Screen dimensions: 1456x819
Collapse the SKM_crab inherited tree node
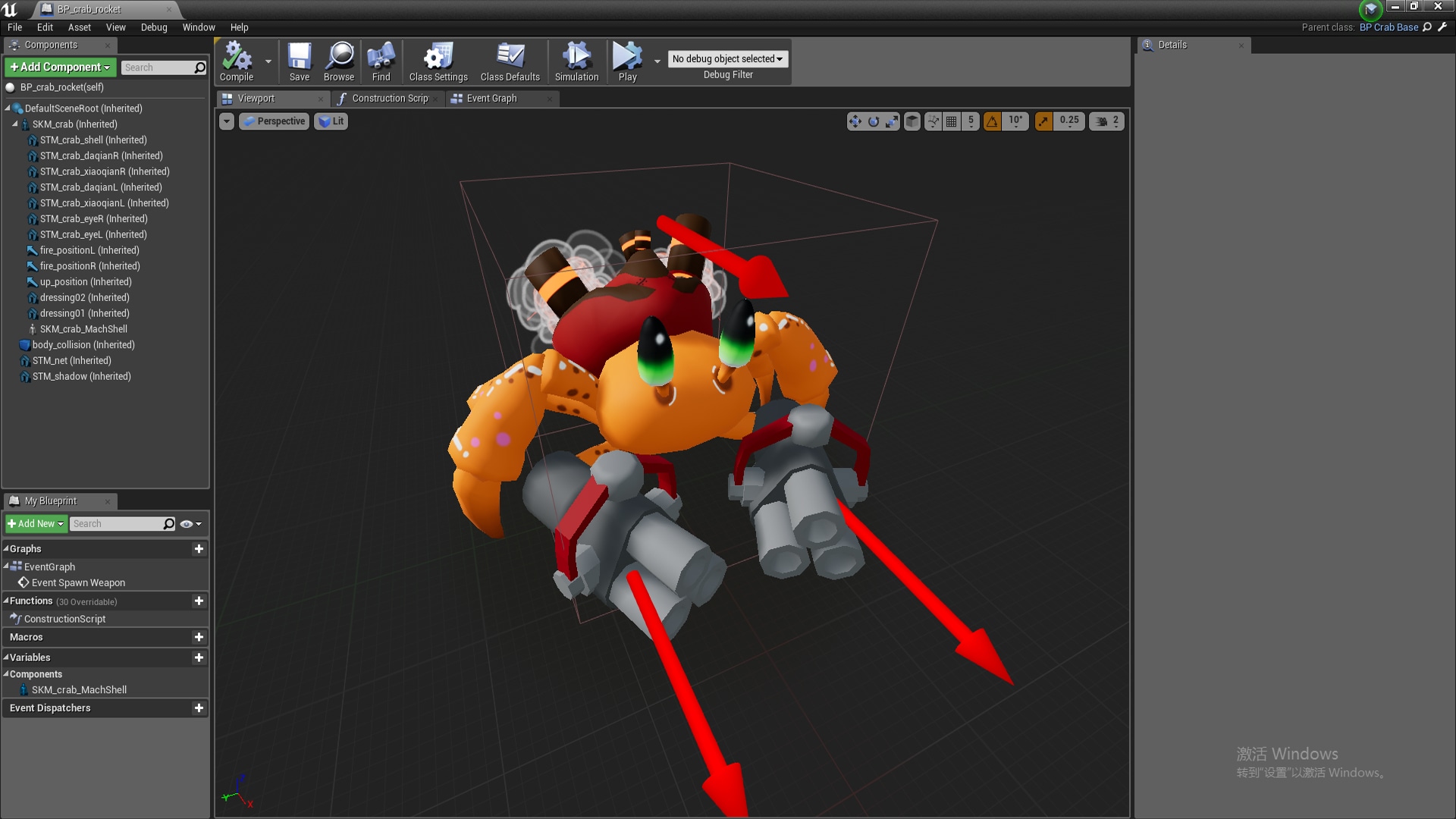(x=15, y=124)
